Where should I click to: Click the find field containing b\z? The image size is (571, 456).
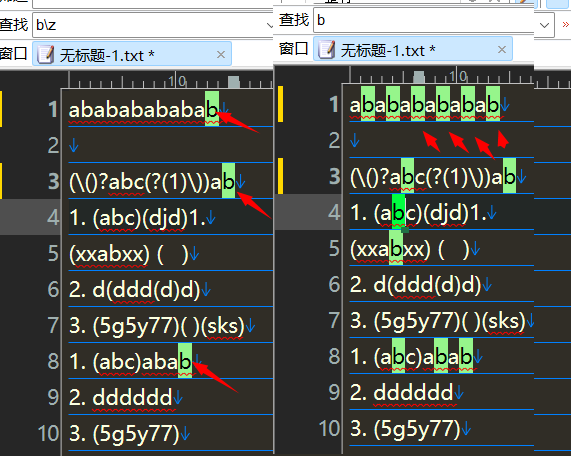(153, 25)
